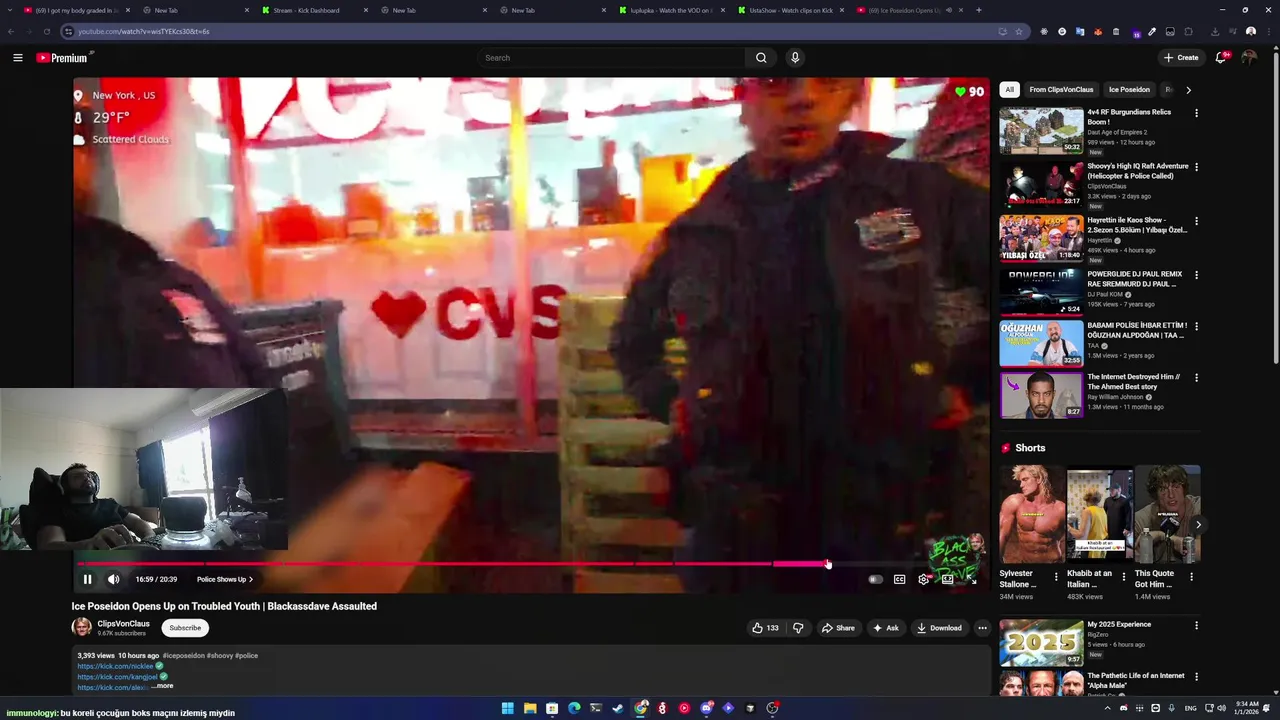Open browser downloads icon
This screenshot has width=1280, height=720.
[1214, 31]
